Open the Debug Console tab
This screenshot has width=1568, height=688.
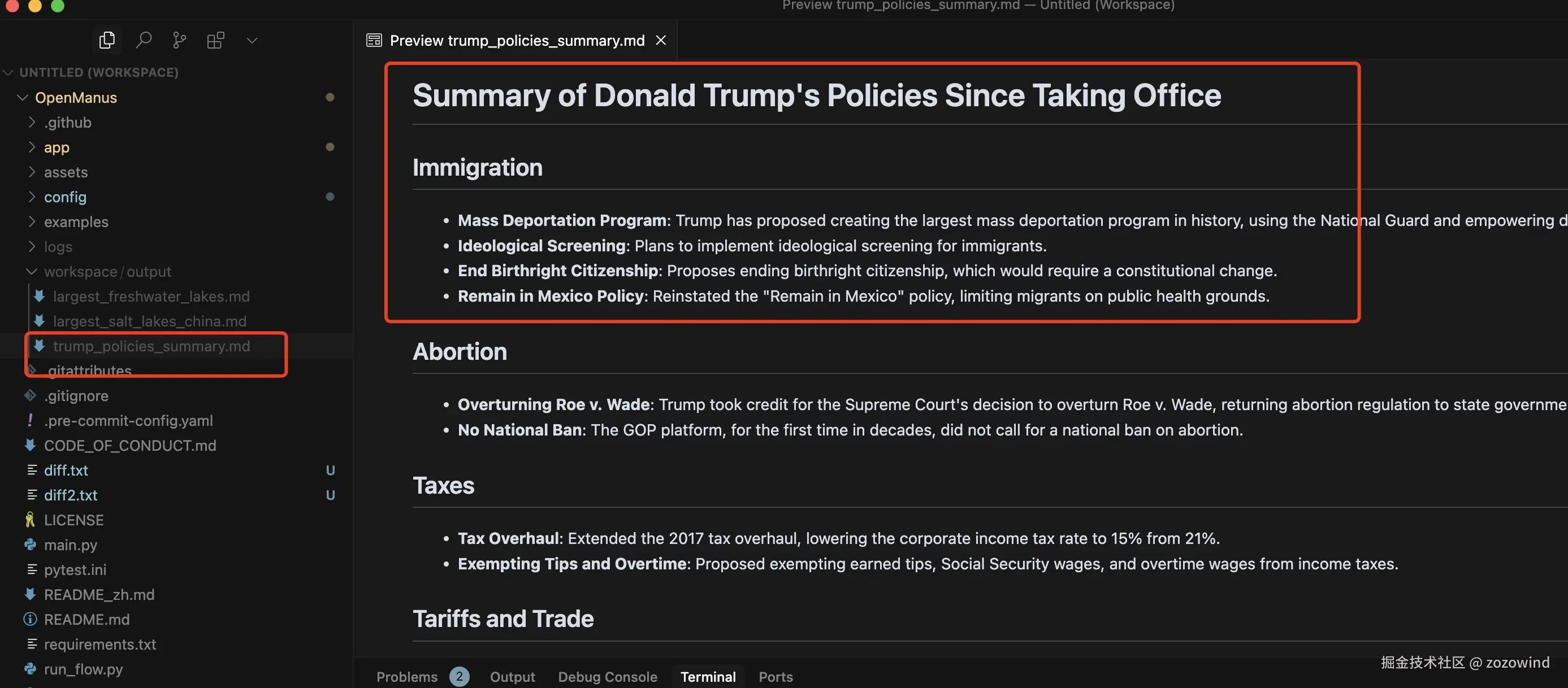(x=607, y=677)
